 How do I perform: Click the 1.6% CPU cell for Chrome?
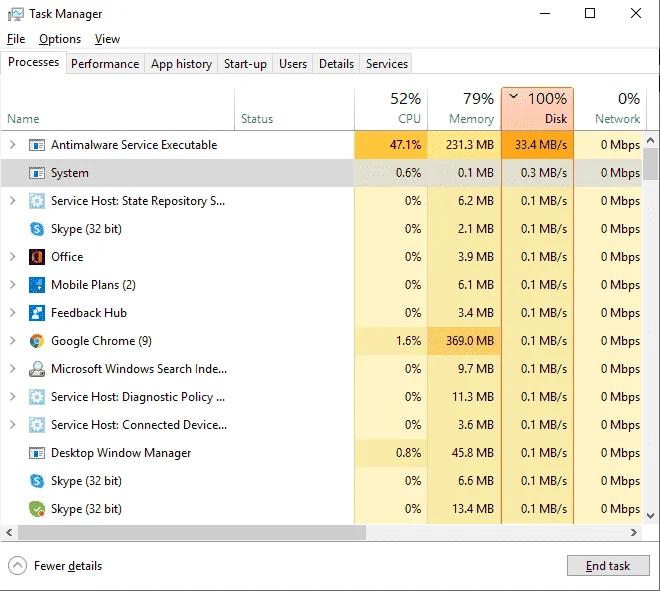pos(391,341)
